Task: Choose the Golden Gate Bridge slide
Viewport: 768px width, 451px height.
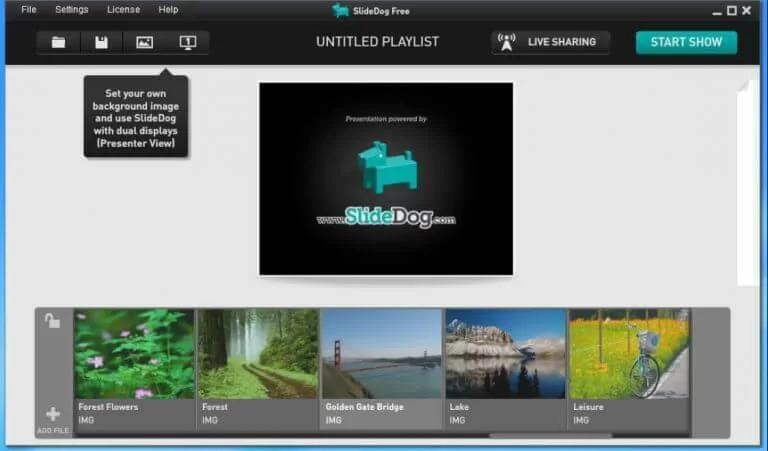Action: point(381,354)
